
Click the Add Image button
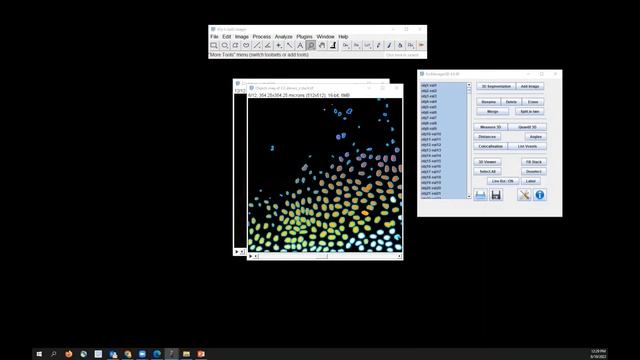click(x=530, y=86)
